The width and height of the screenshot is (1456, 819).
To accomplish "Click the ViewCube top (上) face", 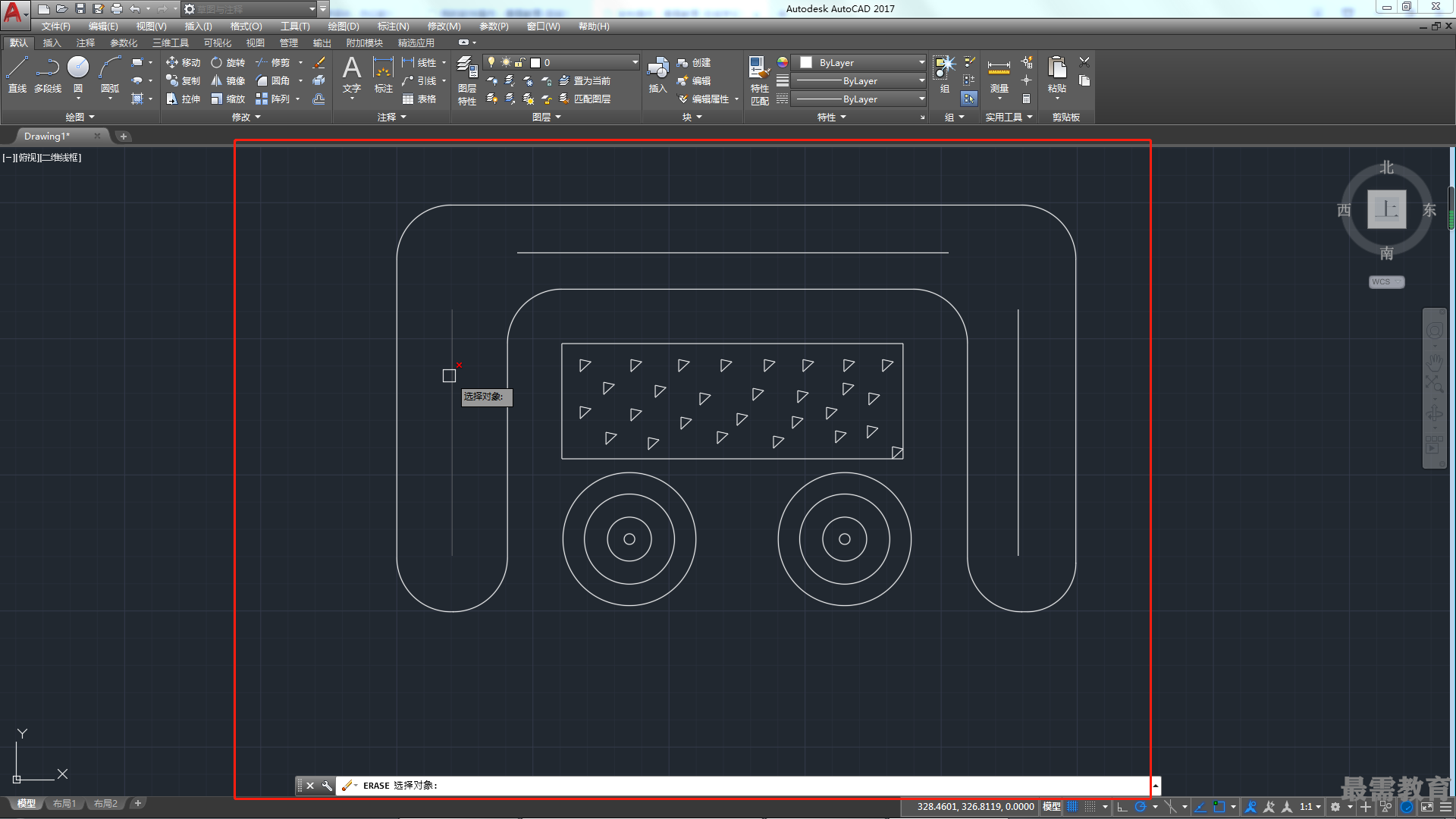I will pyautogui.click(x=1386, y=209).
